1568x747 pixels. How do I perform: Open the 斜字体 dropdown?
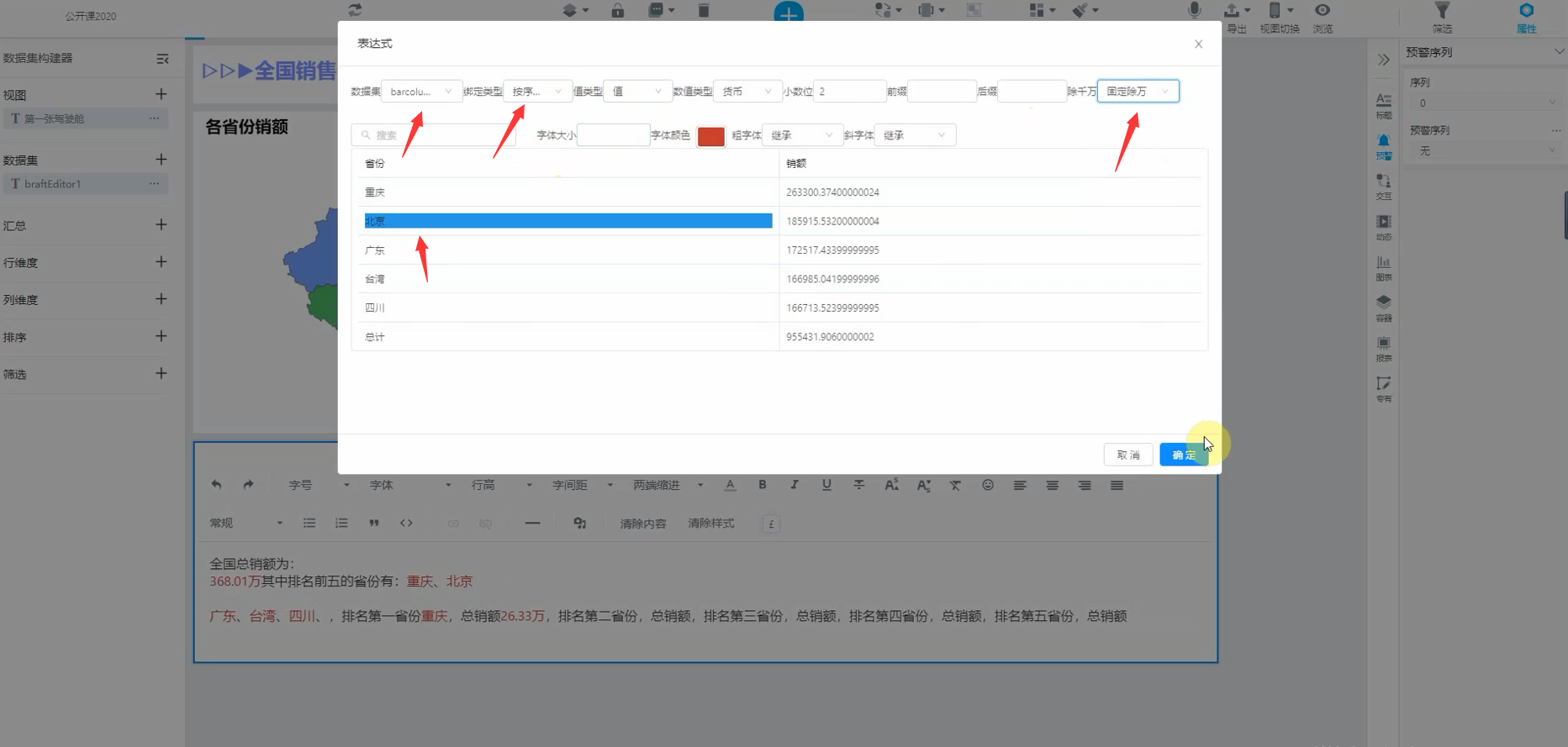915,135
